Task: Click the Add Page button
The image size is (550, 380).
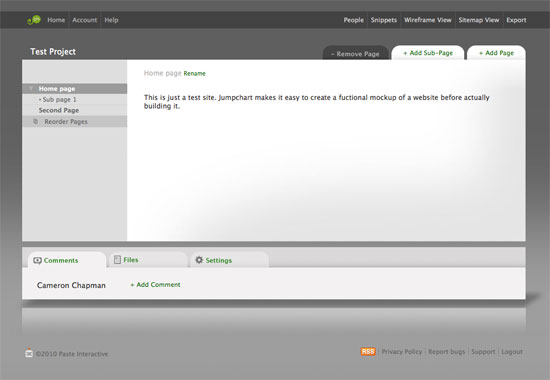Action: pyautogui.click(x=496, y=53)
